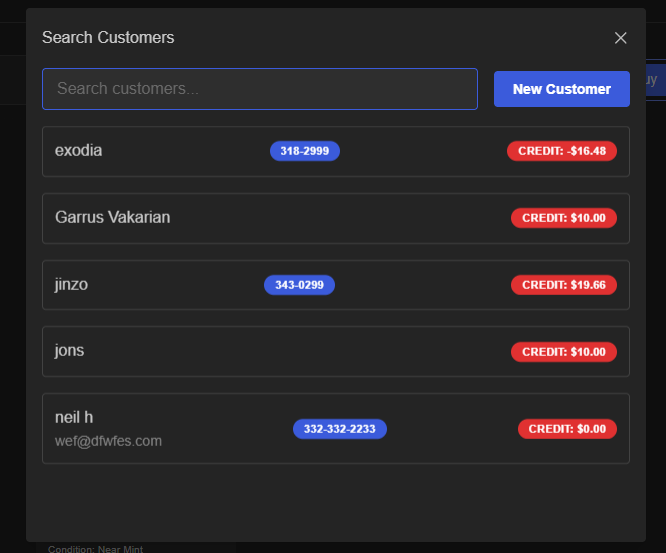The width and height of the screenshot is (666, 553).
Task: Select the exodia customer row
Action: 336,151
